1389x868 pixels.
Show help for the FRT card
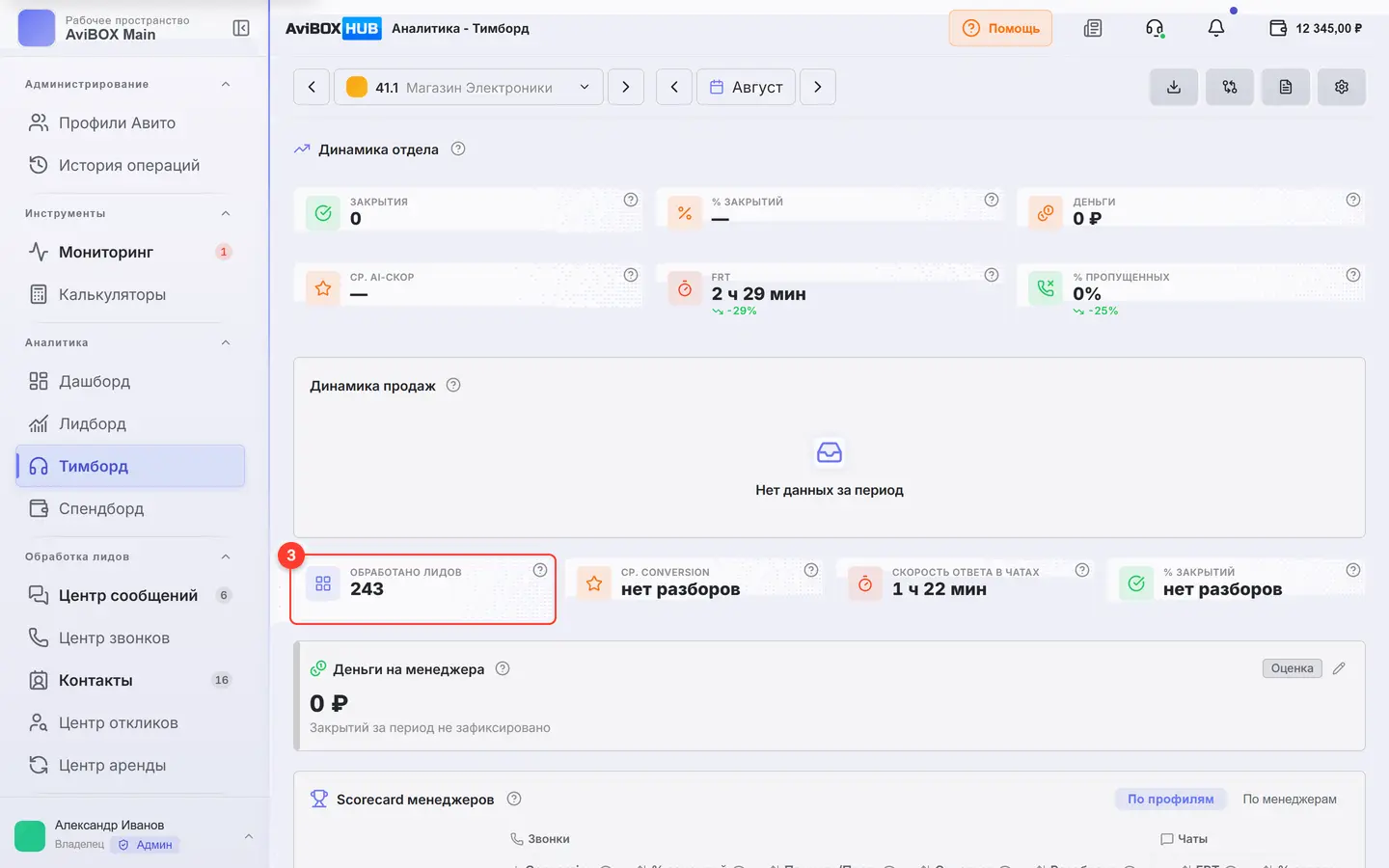[992, 275]
